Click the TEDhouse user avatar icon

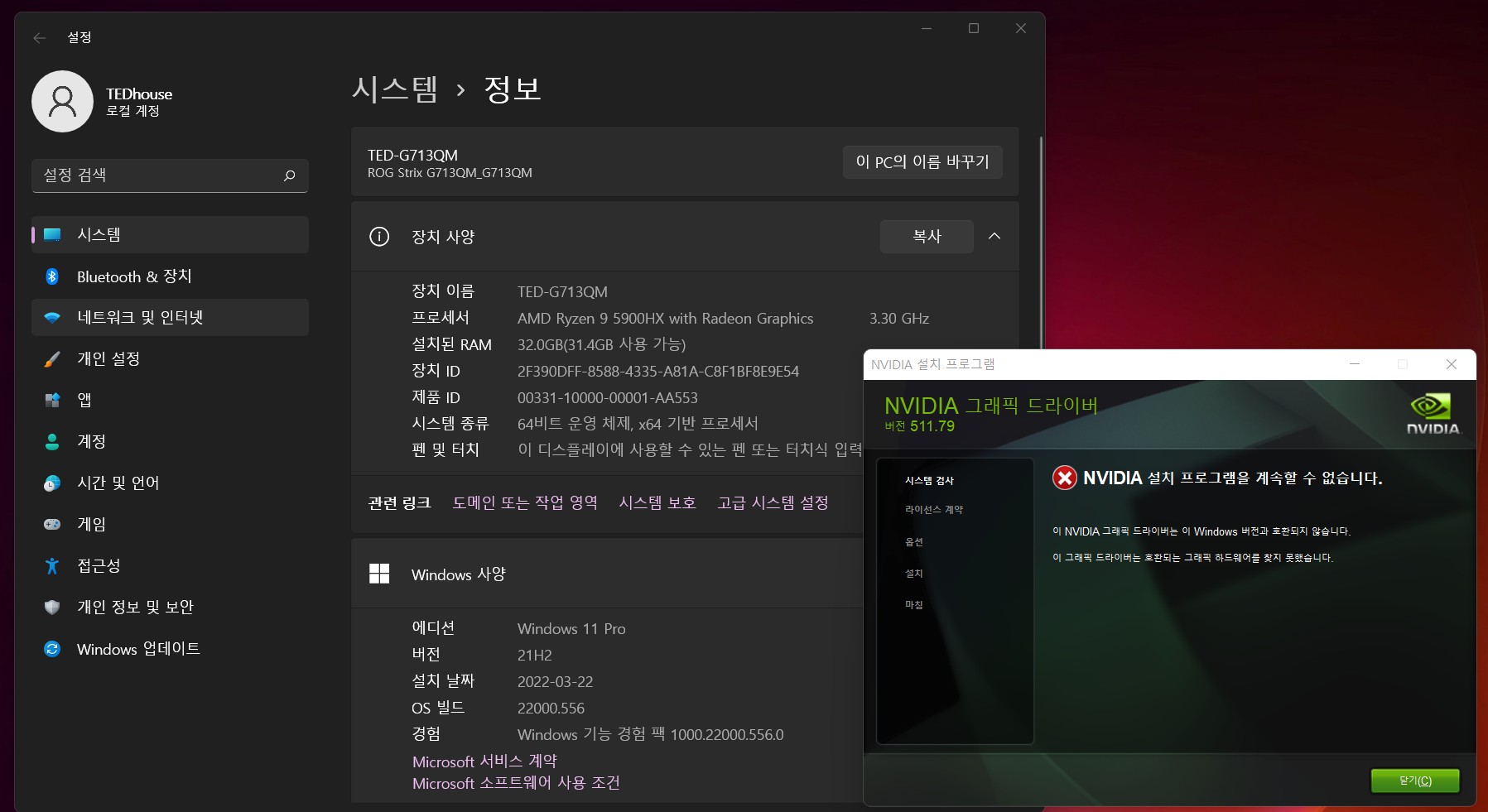[x=62, y=101]
